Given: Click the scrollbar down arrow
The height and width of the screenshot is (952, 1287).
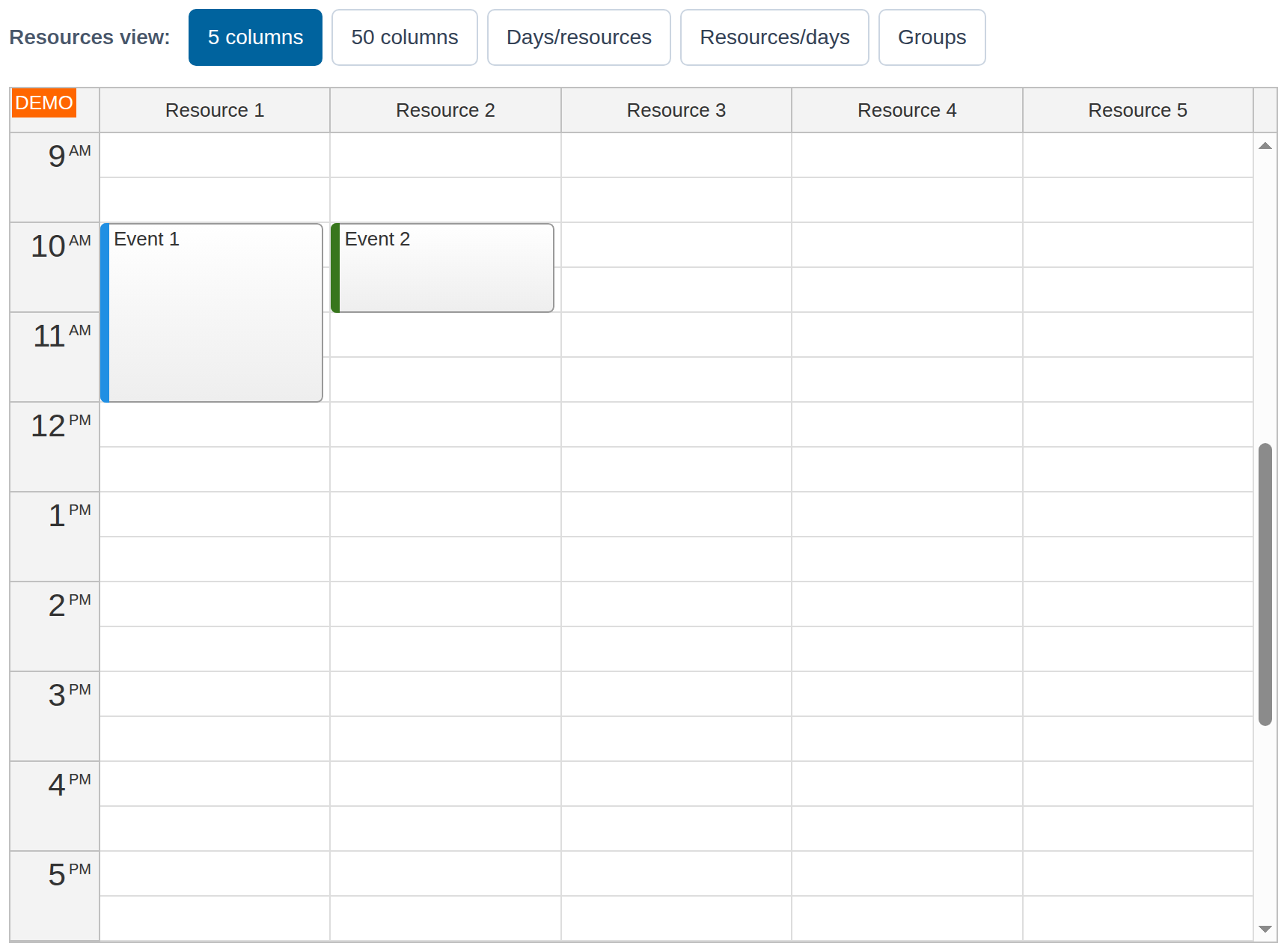Looking at the screenshot, I should click(1265, 929).
